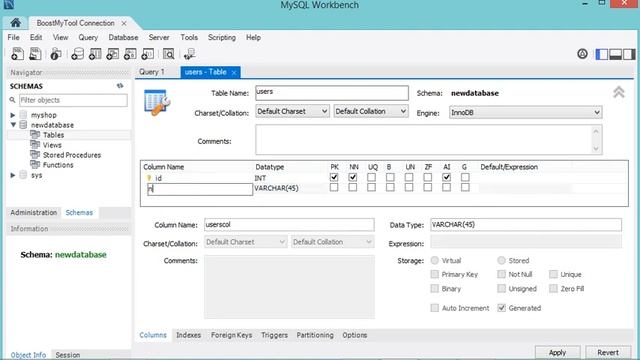Screen dimensions: 640x360
Task: Switch to the Foreign Keys tab
Action: point(231,335)
